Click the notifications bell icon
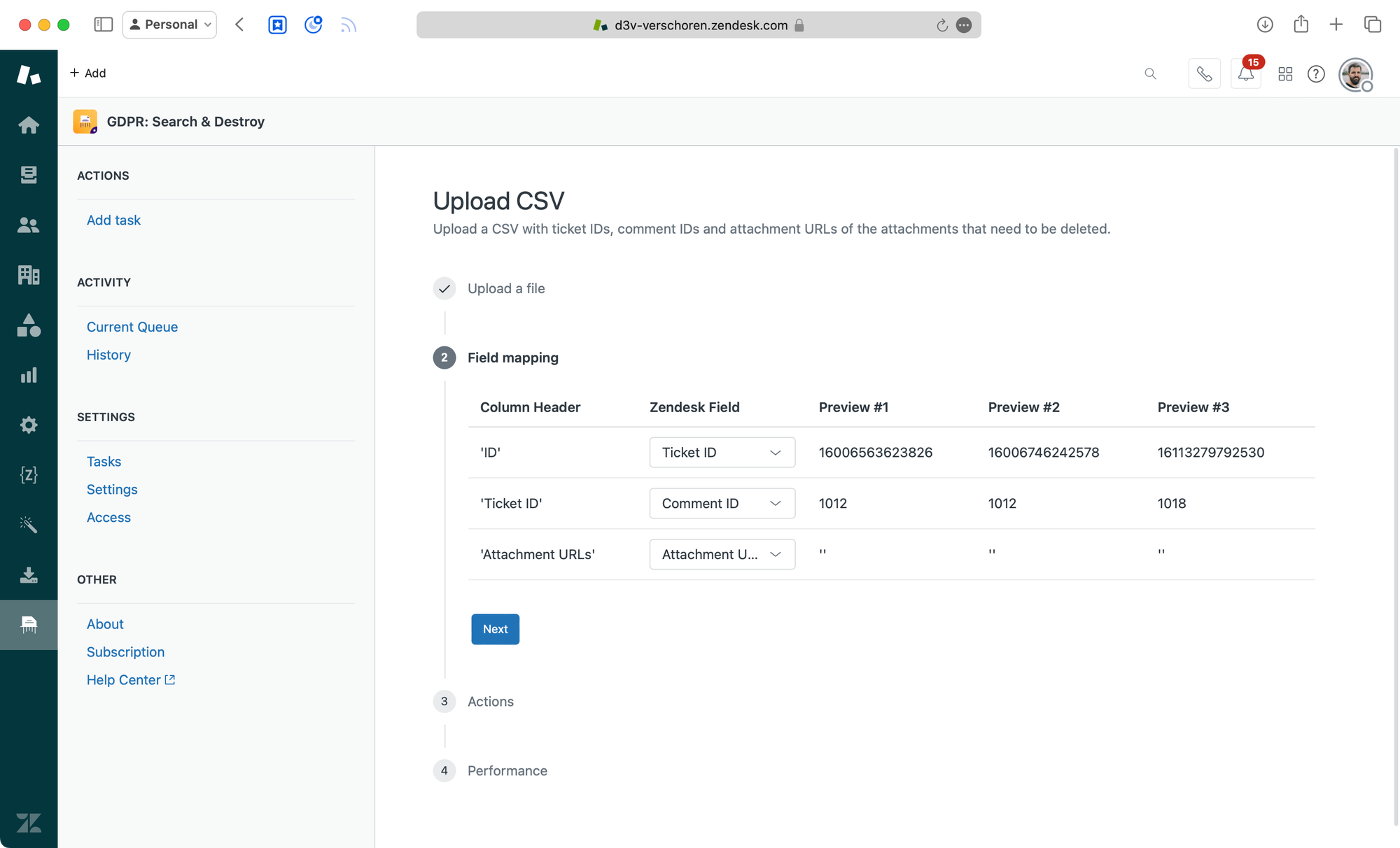The width and height of the screenshot is (1400, 848). (x=1246, y=74)
